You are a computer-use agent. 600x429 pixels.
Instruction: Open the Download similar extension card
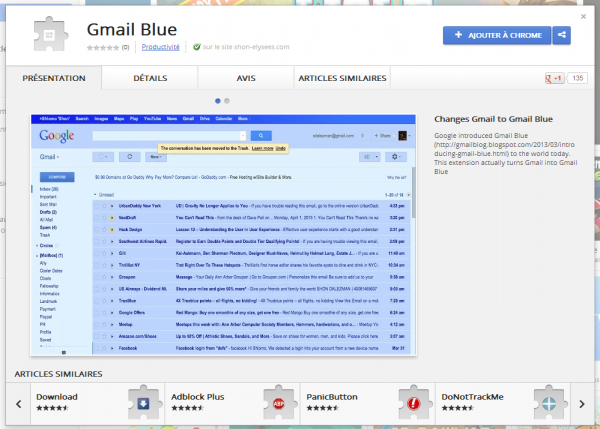coord(97,404)
